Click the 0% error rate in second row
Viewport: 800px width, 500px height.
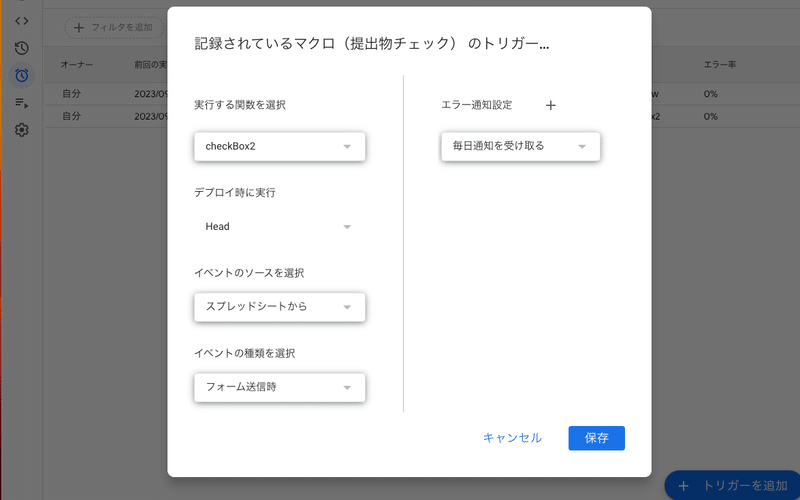point(710,116)
